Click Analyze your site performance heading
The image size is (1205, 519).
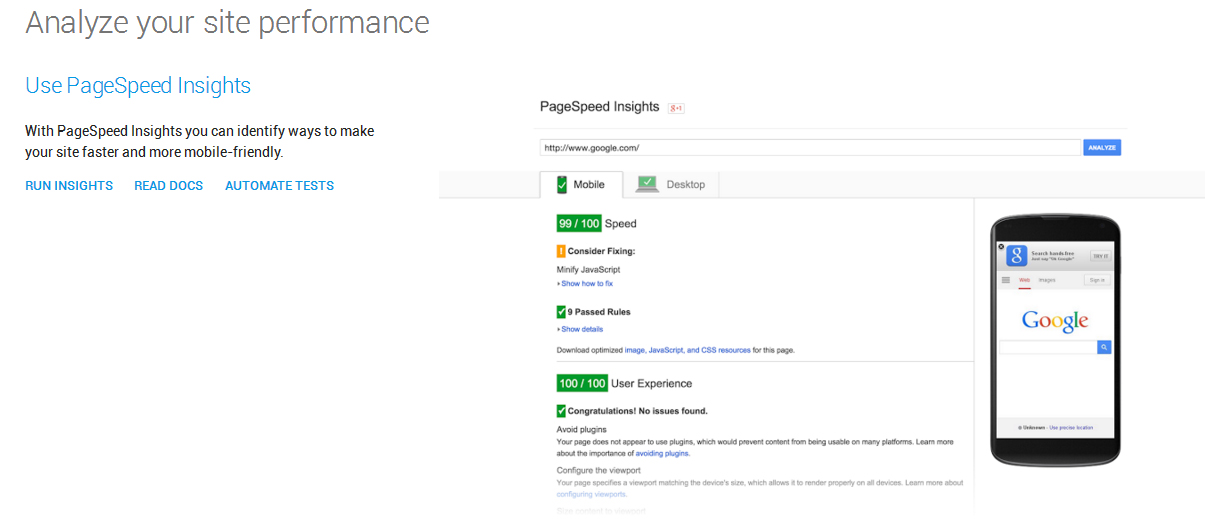point(227,22)
